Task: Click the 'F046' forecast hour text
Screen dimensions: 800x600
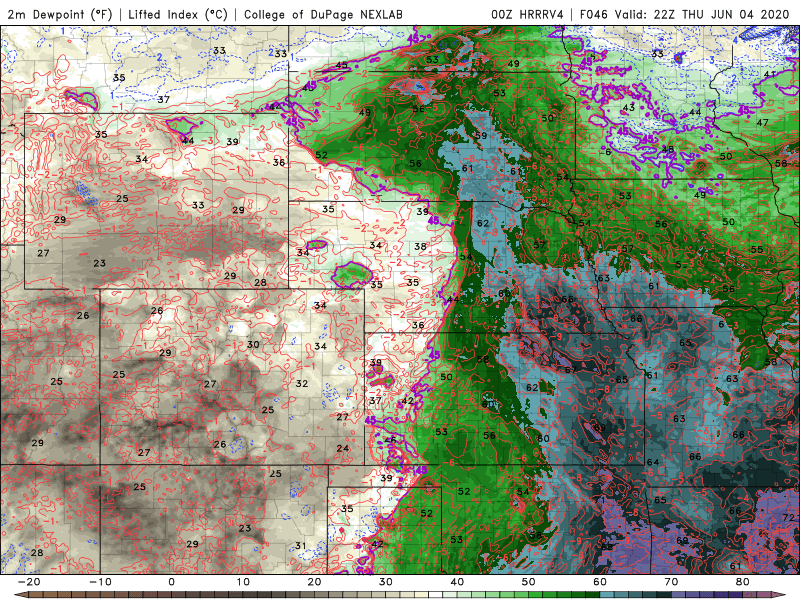Action: 593,14
